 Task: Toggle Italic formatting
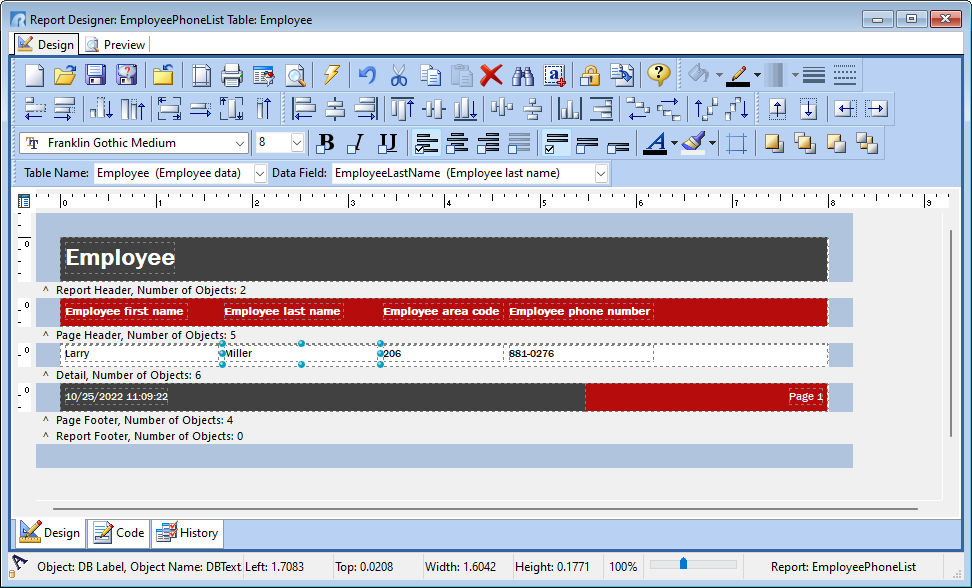point(356,143)
